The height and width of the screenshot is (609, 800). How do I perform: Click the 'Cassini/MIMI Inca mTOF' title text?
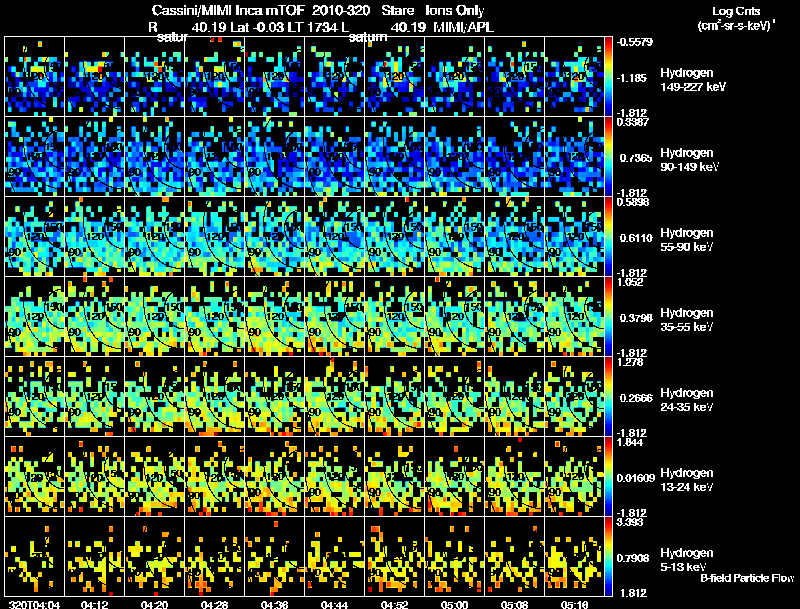pyautogui.click(x=228, y=10)
